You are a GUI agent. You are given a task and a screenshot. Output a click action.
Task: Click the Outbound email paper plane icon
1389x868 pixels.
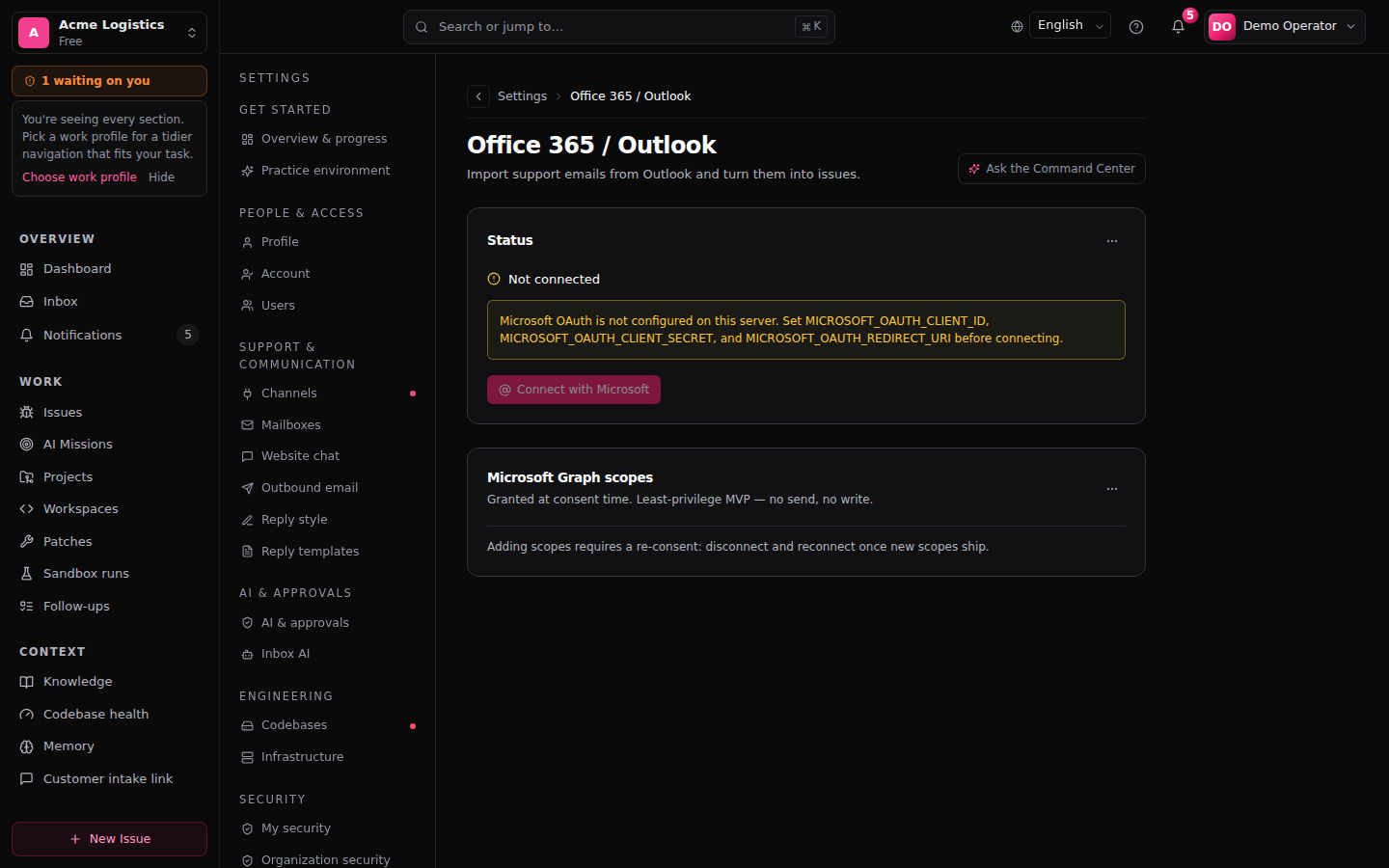pyautogui.click(x=248, y=488)
